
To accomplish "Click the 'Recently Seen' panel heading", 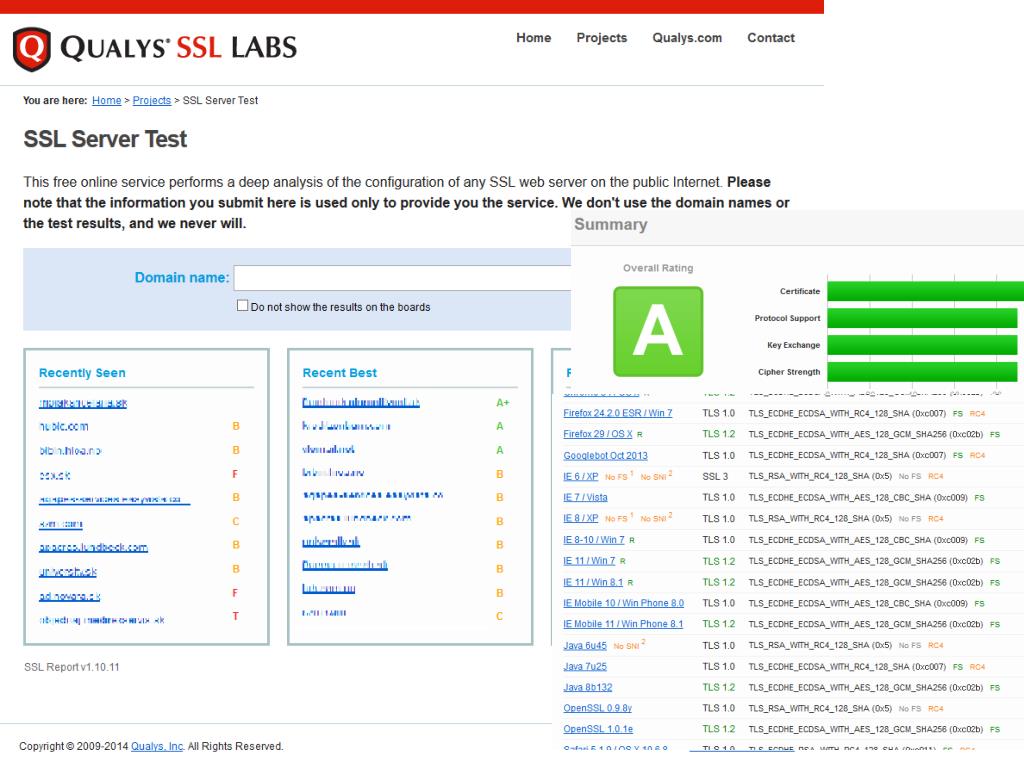I will point(82,373).
